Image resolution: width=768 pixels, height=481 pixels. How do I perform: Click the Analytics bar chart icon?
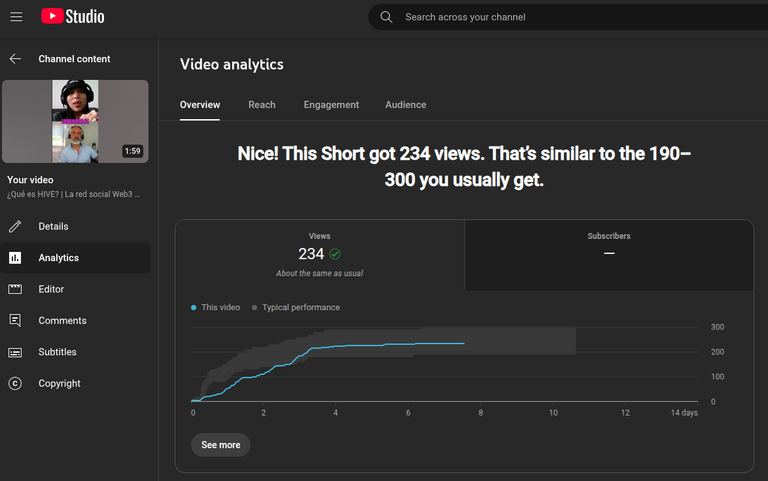(x=15, y=258)
